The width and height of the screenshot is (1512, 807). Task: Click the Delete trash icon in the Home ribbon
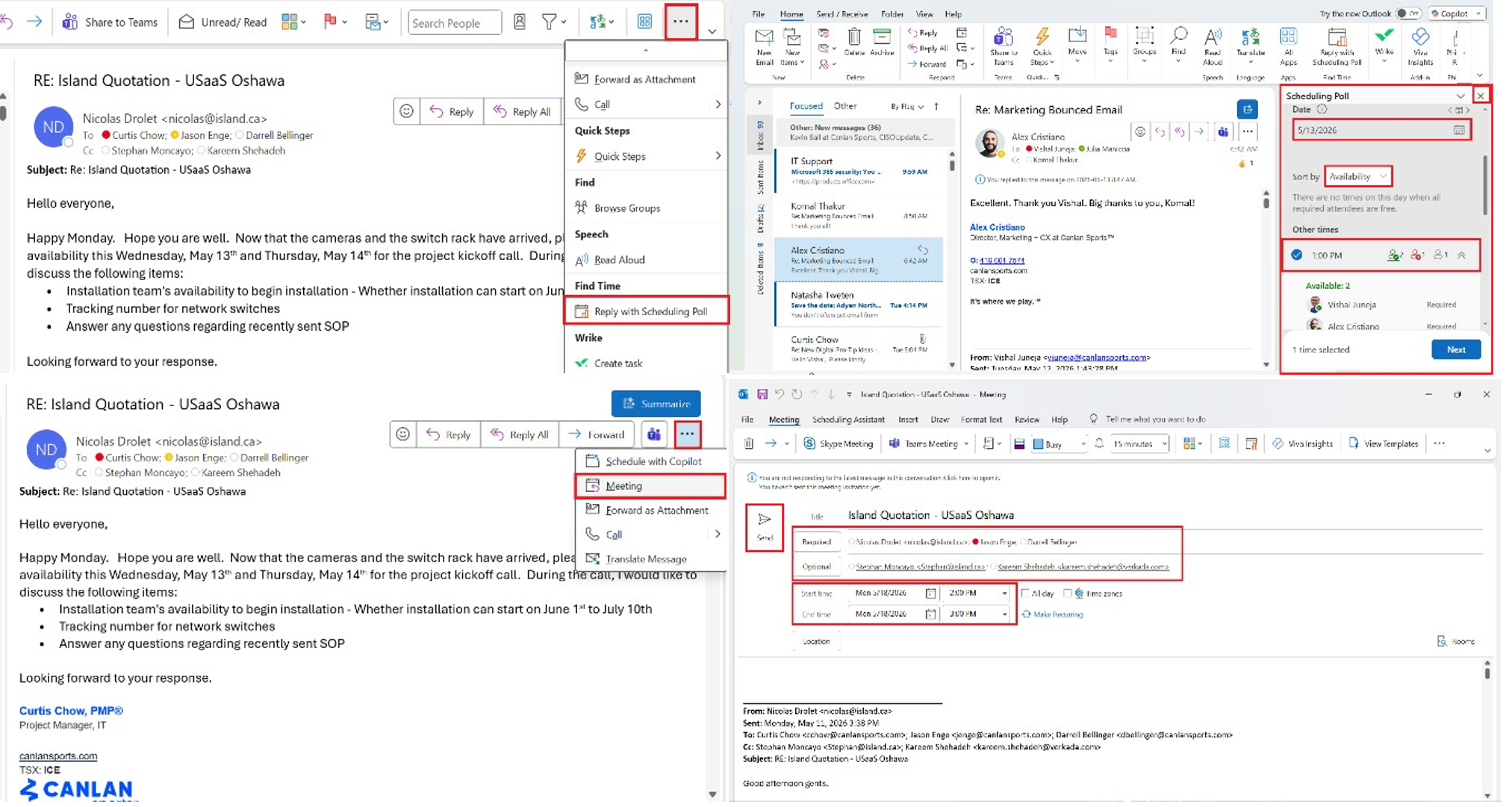pyautogui.click(x=854, y=43)
